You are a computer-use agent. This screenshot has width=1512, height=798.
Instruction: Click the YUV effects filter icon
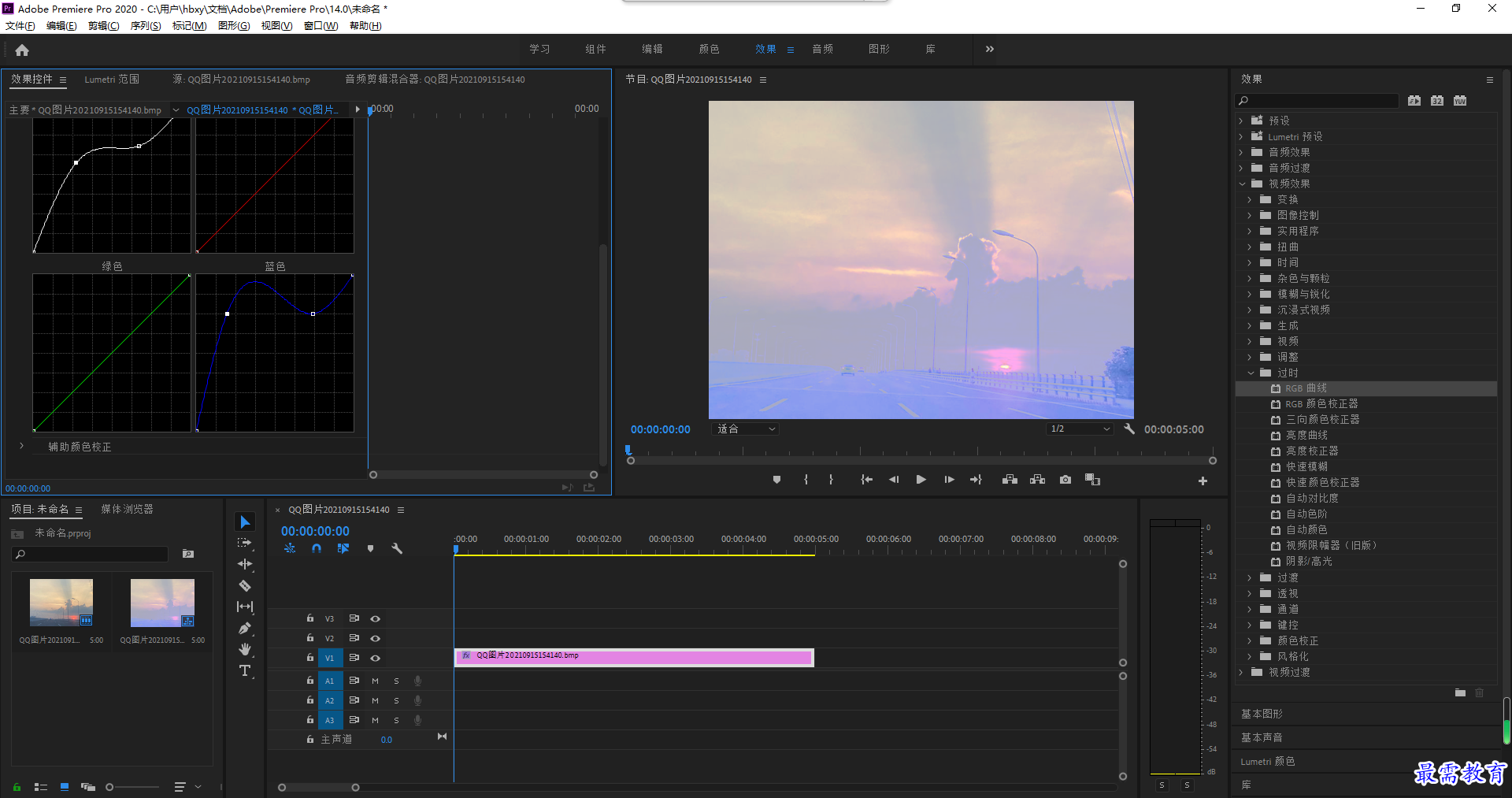pyautogui.click(x=1460, y=101)
